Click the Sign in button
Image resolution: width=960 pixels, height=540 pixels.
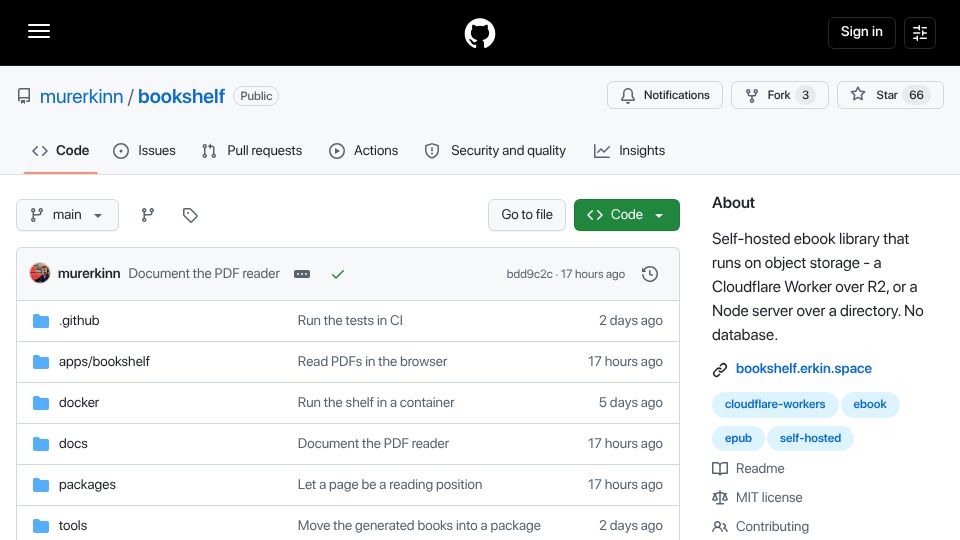[x=861, y=32]
